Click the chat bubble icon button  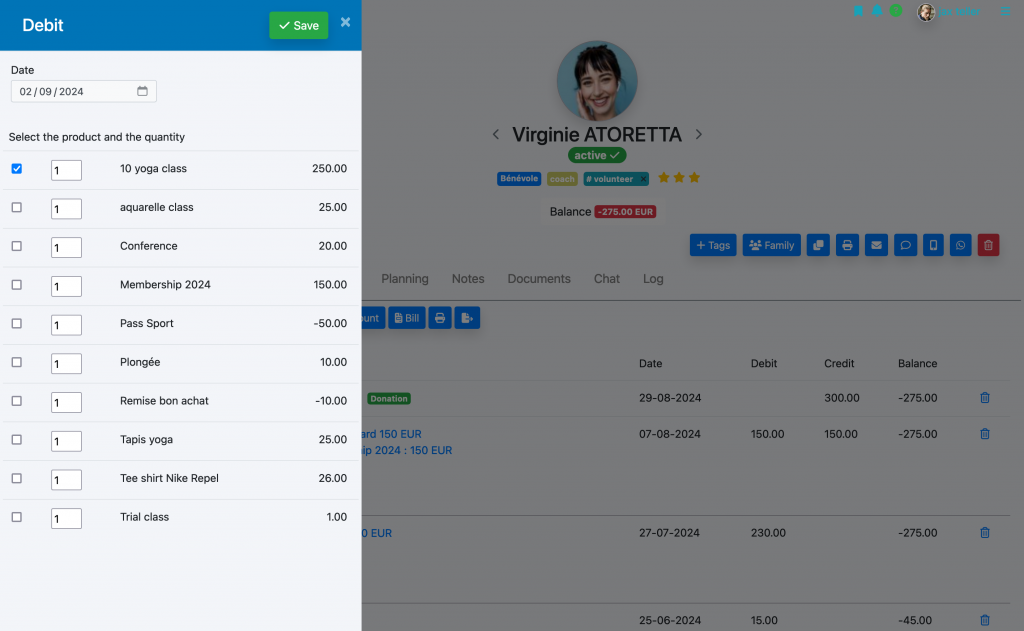(905, 245)
